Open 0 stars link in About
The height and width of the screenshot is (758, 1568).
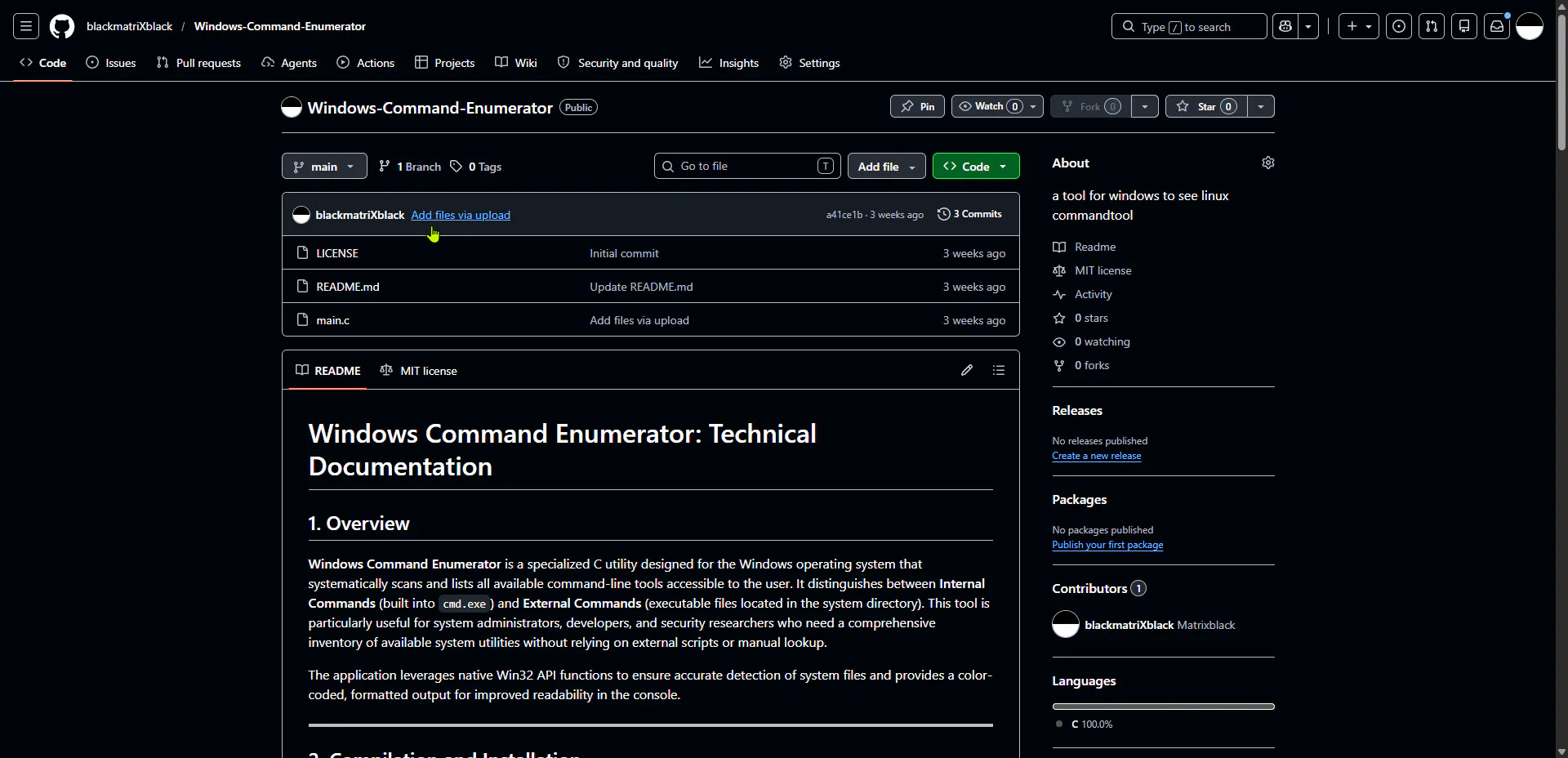pos(1091,318)
